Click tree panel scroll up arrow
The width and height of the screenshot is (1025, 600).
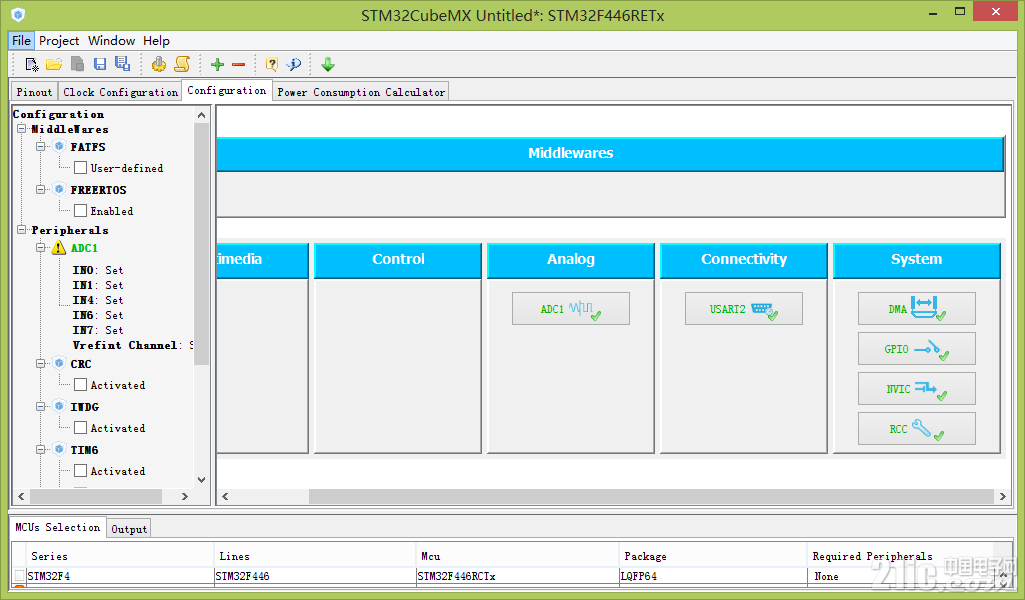(x=201, y=115)
